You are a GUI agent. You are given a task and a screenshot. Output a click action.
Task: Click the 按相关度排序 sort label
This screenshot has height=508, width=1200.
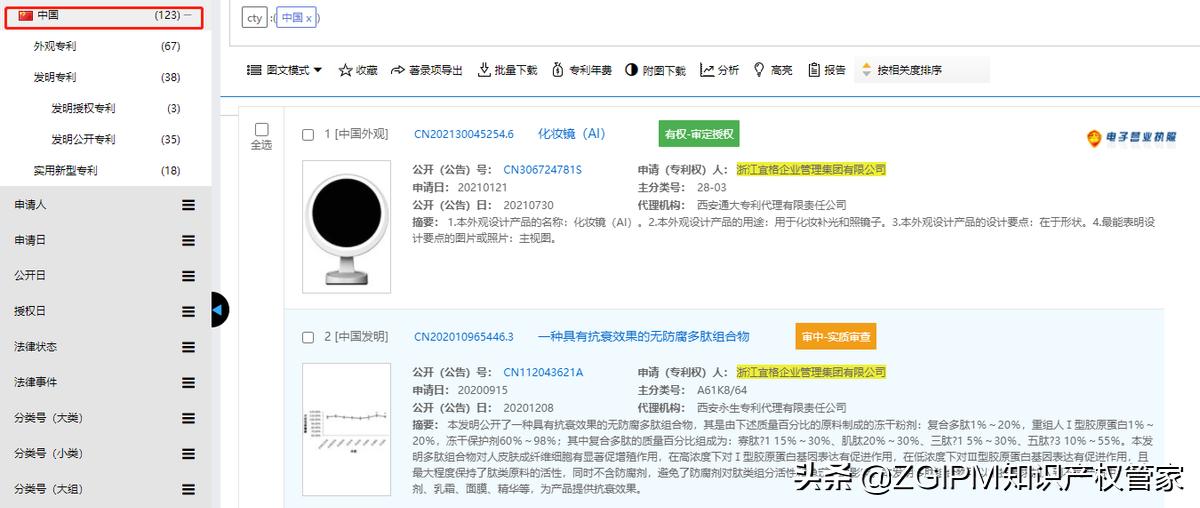(x=909, y=70)
